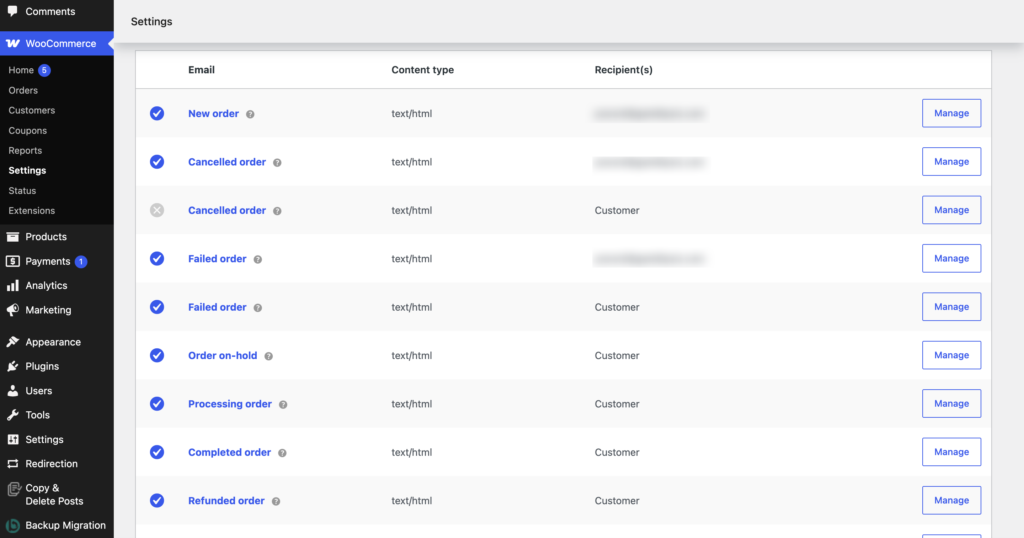
Task: Click help icon next to Completed order
Action: [282, 452]
